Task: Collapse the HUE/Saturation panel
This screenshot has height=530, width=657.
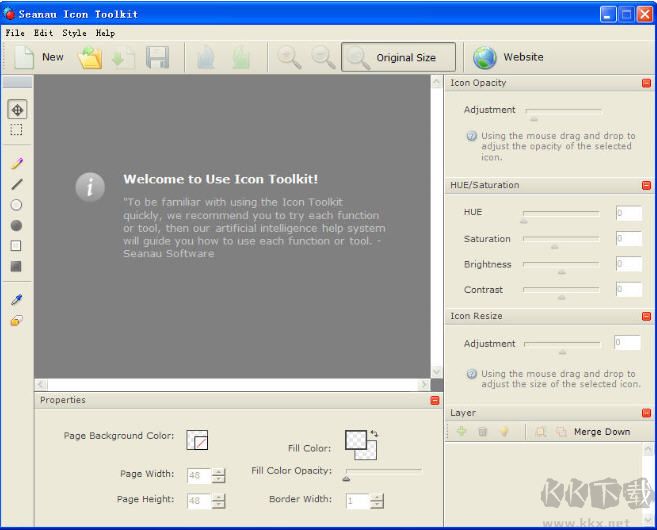Action: (646, 186)
